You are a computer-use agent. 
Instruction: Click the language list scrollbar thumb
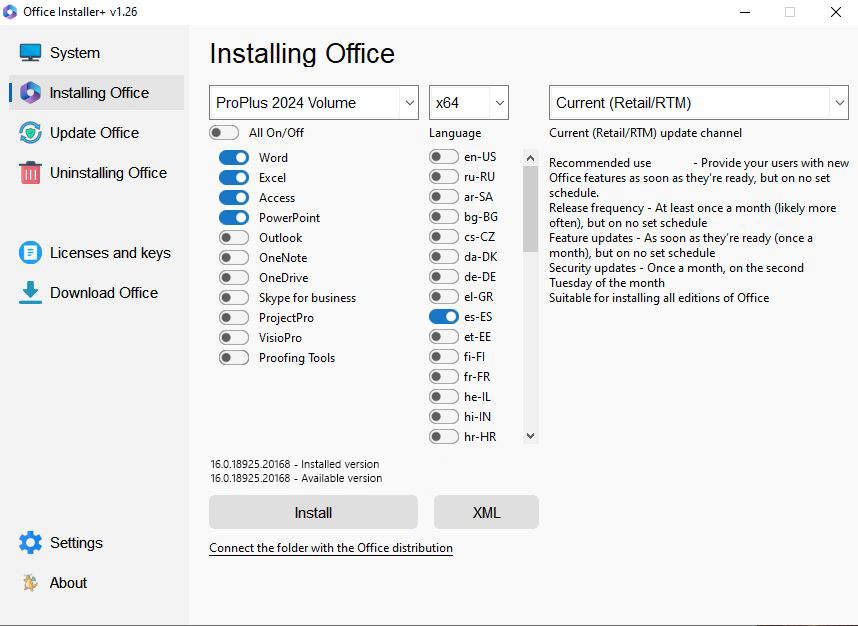click(x=530, y=209)
